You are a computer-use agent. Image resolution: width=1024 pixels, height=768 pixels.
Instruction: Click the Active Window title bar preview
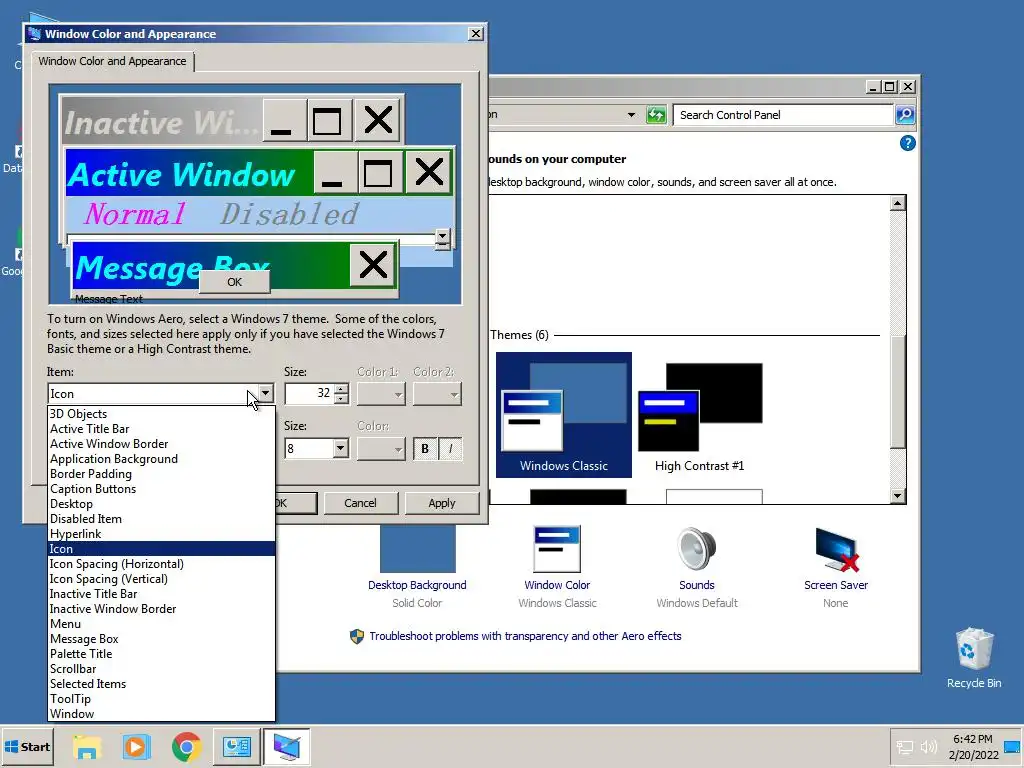[x=189, y=174]
